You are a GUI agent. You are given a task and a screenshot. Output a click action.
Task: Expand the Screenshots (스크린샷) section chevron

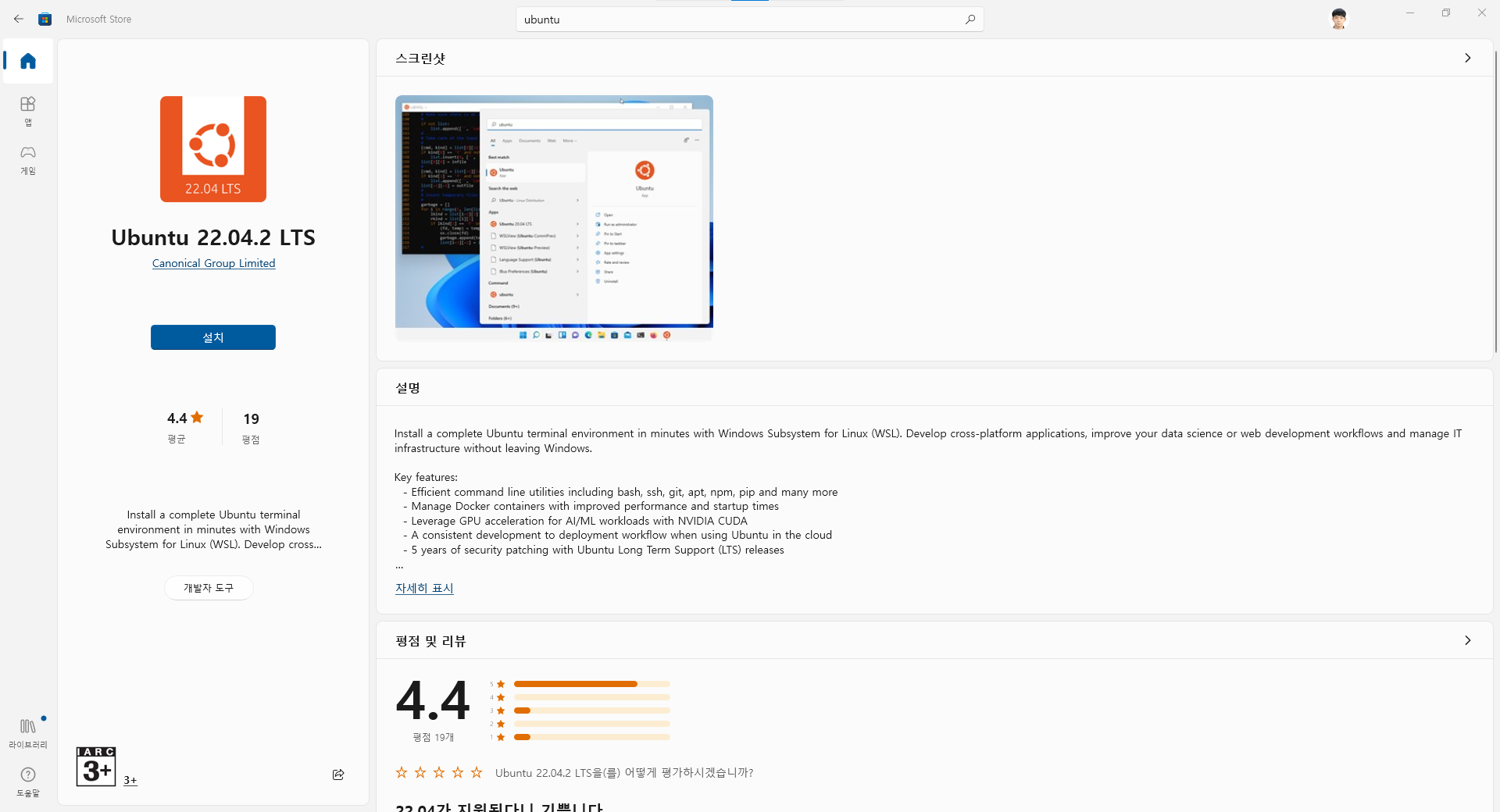[x=1468, y=58]
